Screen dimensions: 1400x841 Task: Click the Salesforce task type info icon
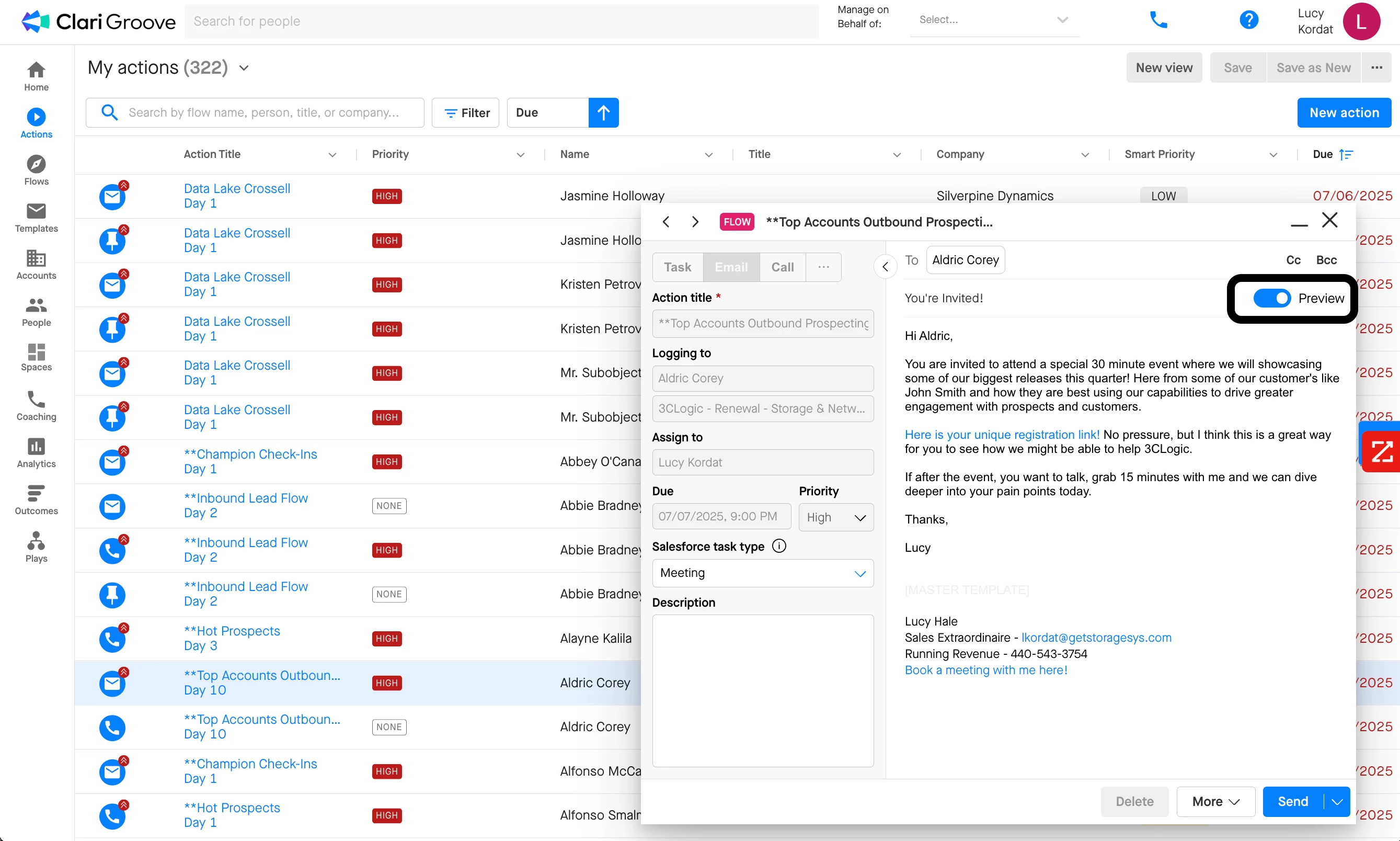pyautogui.click(x=779, y=545)
